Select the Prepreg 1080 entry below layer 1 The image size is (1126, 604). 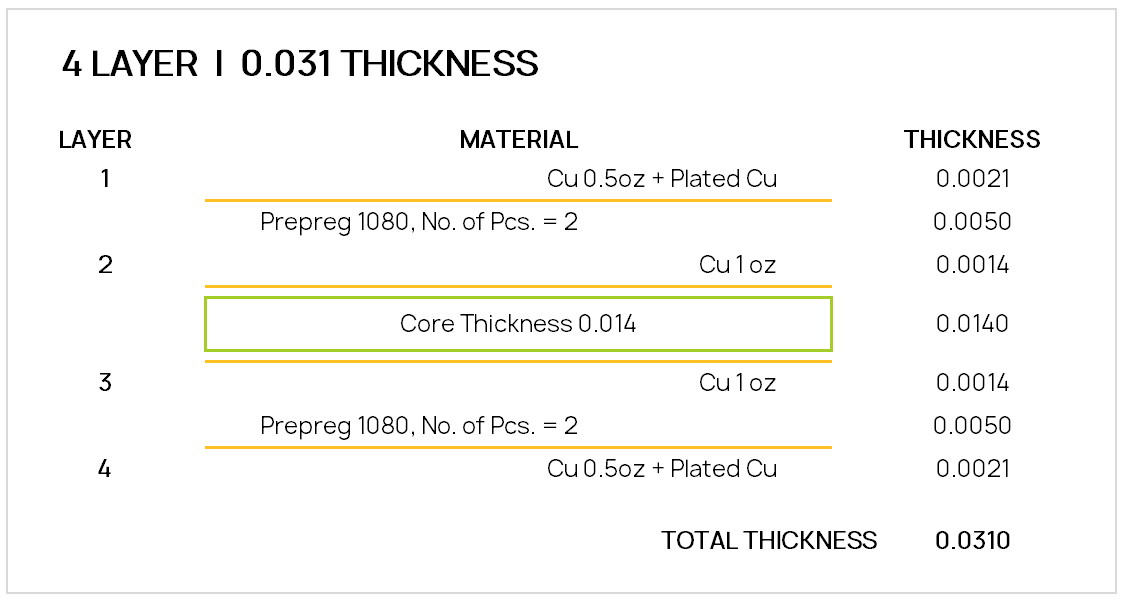419,222
